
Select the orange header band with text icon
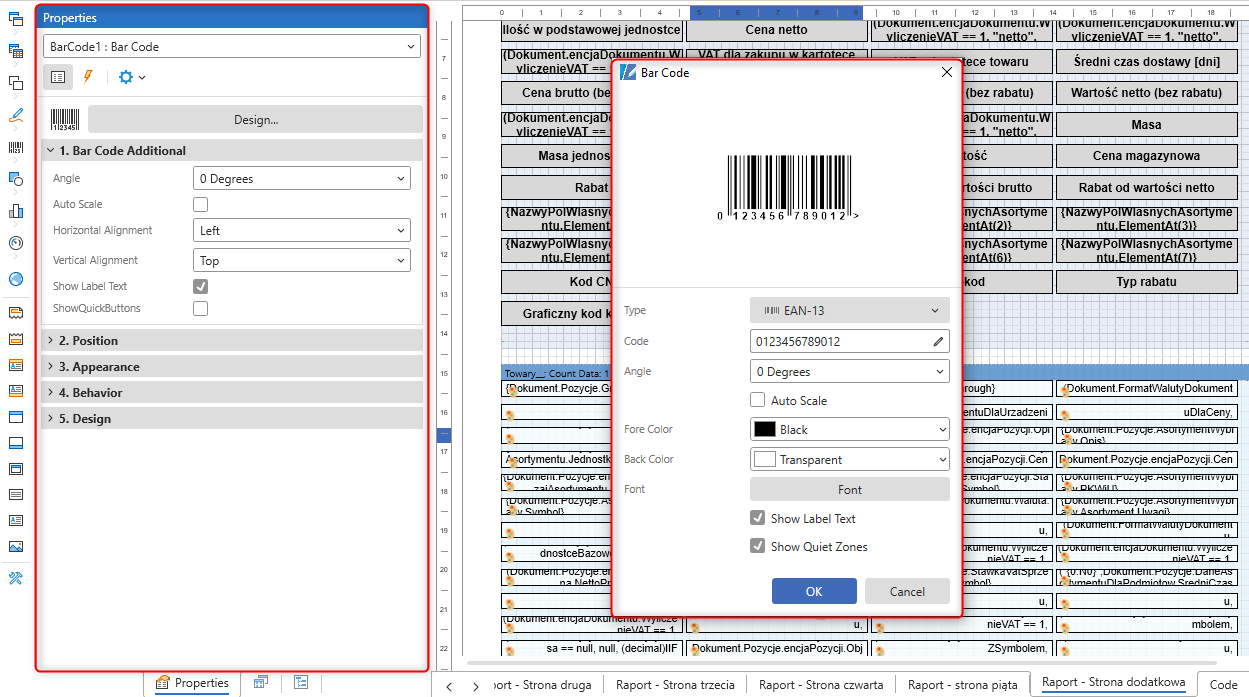tap(16, 365)
